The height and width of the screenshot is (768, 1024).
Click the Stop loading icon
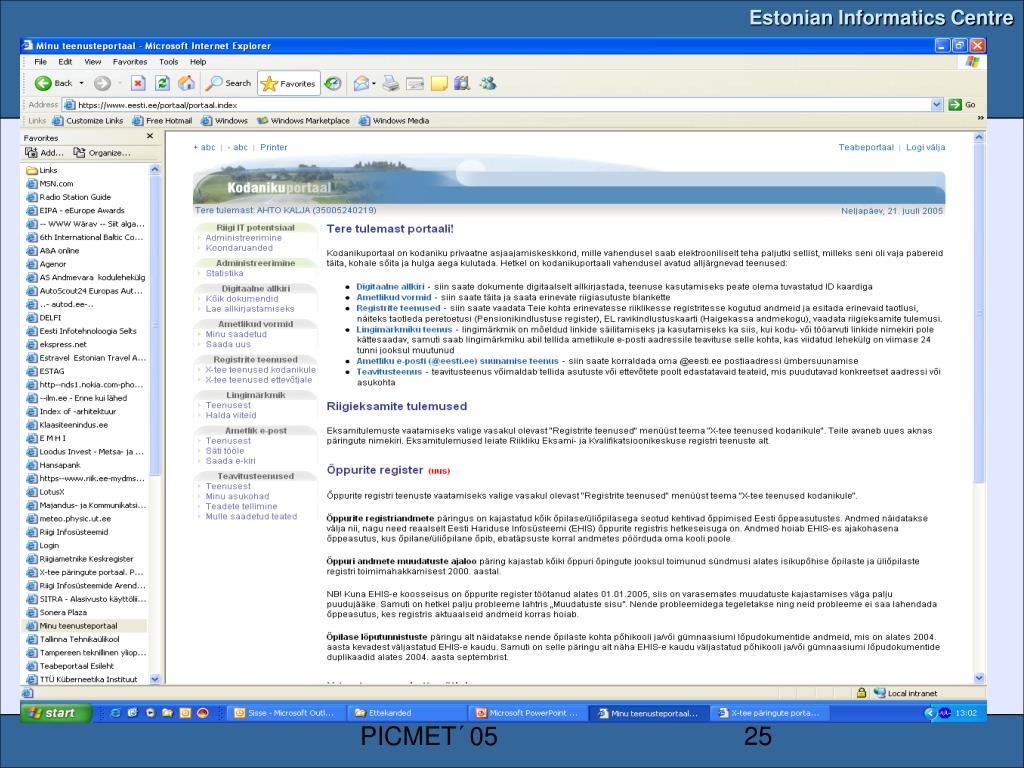pyautogui.click(x=139, y=83)
